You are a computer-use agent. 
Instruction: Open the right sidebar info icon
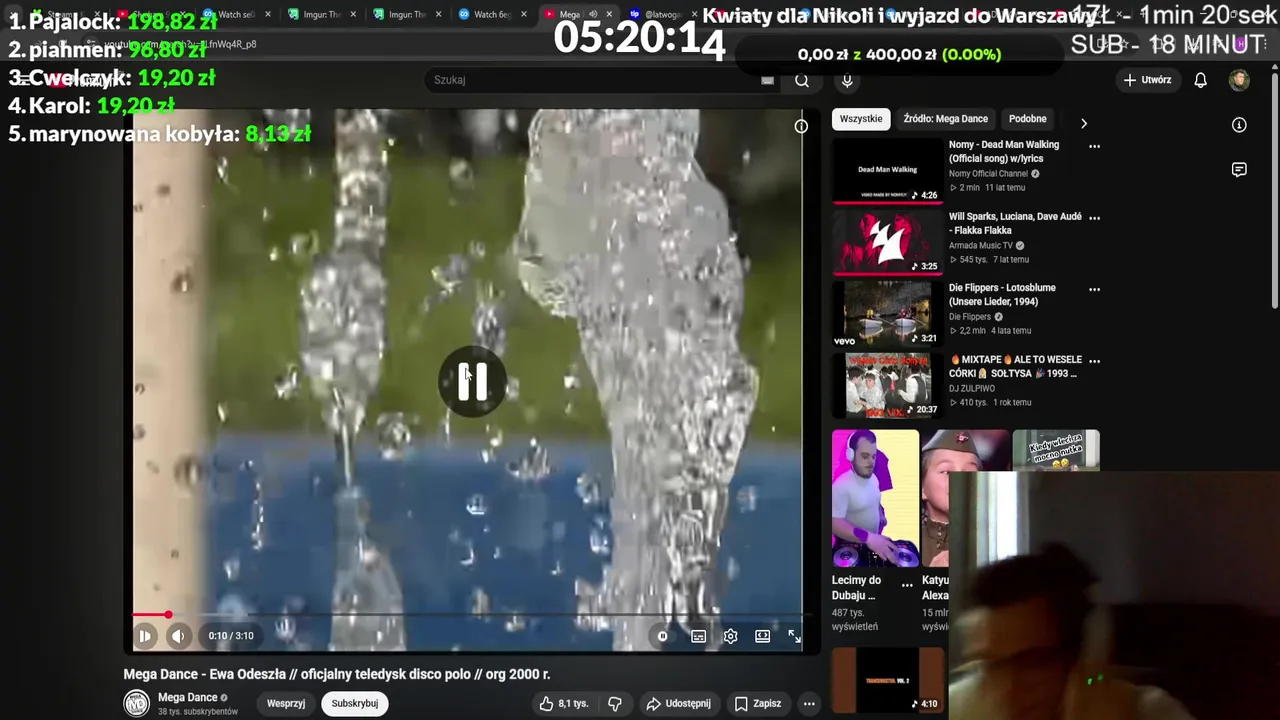point(1239,125)
